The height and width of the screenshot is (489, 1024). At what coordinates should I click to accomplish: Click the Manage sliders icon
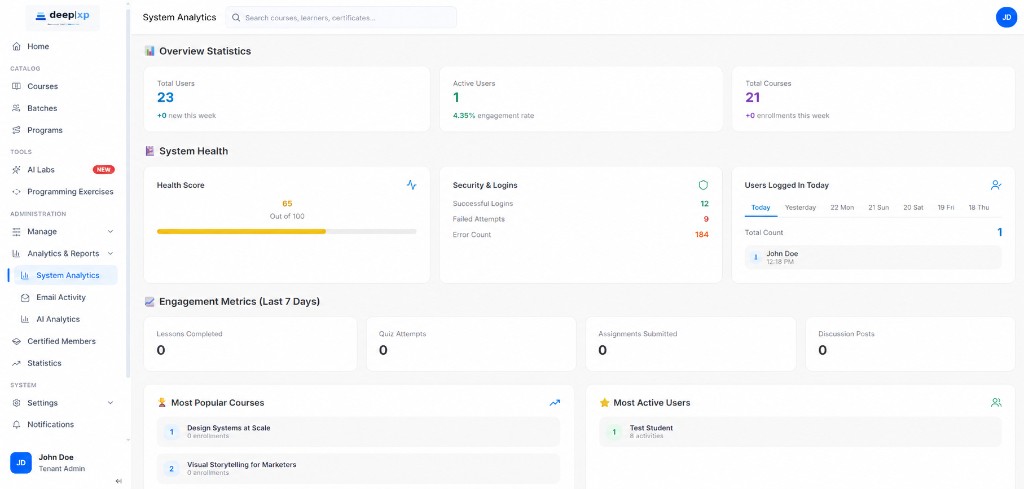tap(16, 232)
